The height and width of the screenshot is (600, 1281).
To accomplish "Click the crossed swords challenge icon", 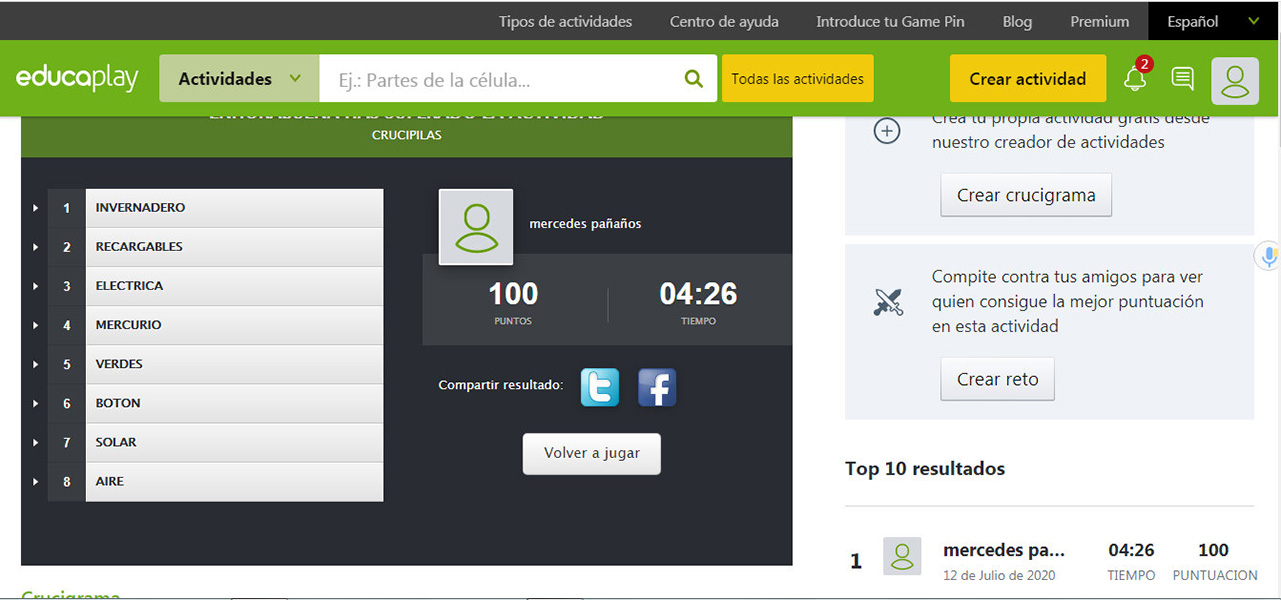I will [887, 302].
